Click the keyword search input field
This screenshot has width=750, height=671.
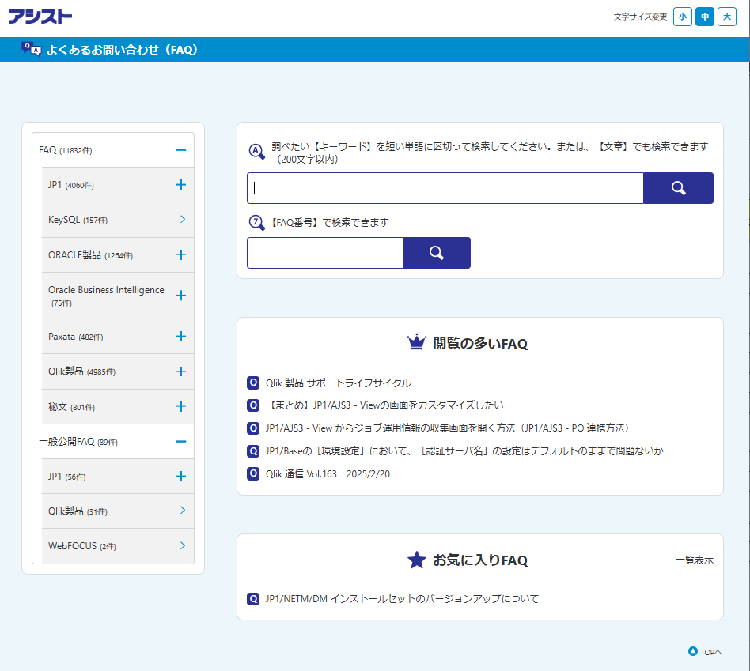click(x=445, y=188)
